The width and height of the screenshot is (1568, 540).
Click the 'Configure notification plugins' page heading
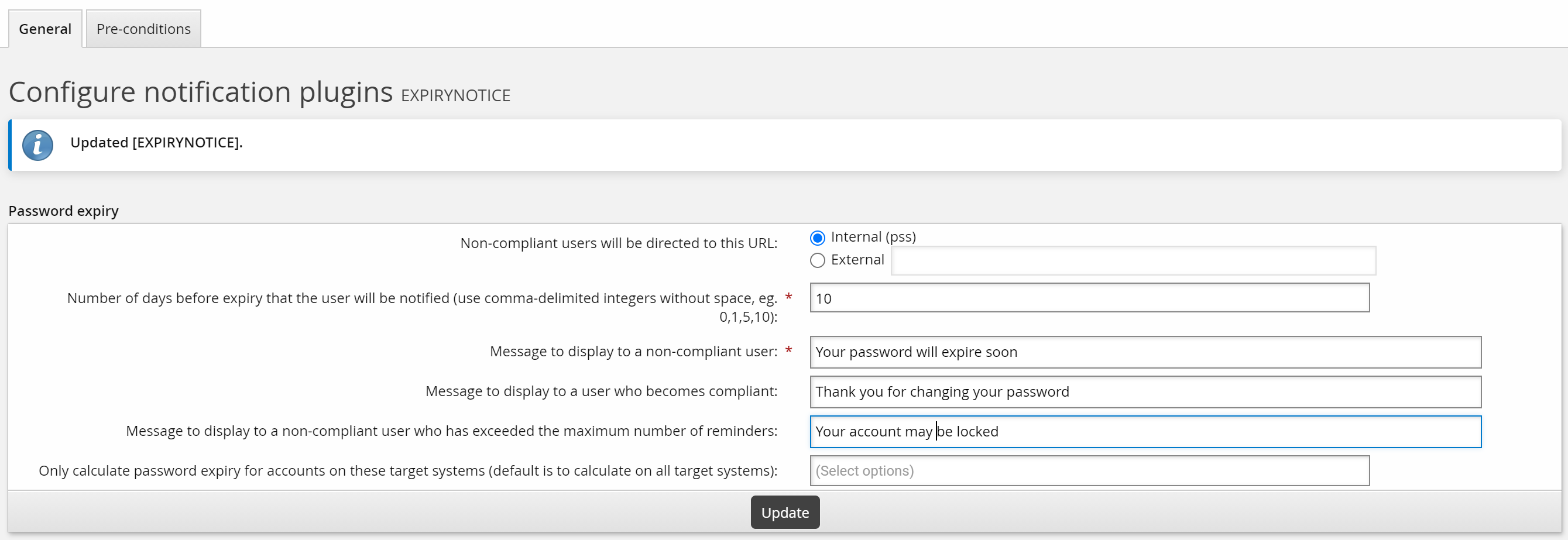pos(201,92)
